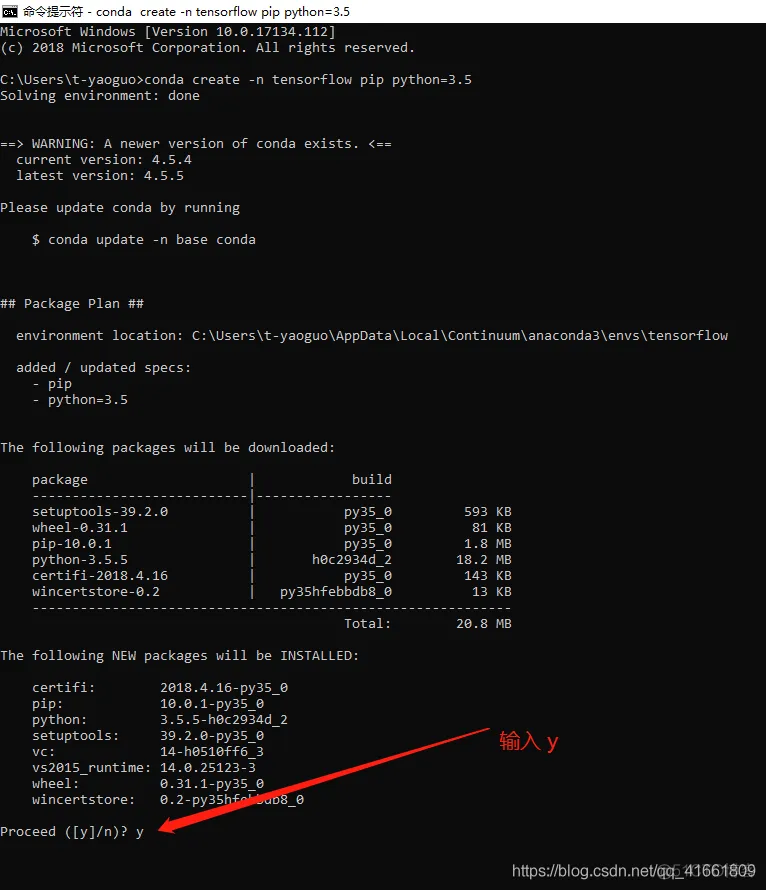Click the '13 KB' size value
The image size is (766, 890).
pos(492,591)
